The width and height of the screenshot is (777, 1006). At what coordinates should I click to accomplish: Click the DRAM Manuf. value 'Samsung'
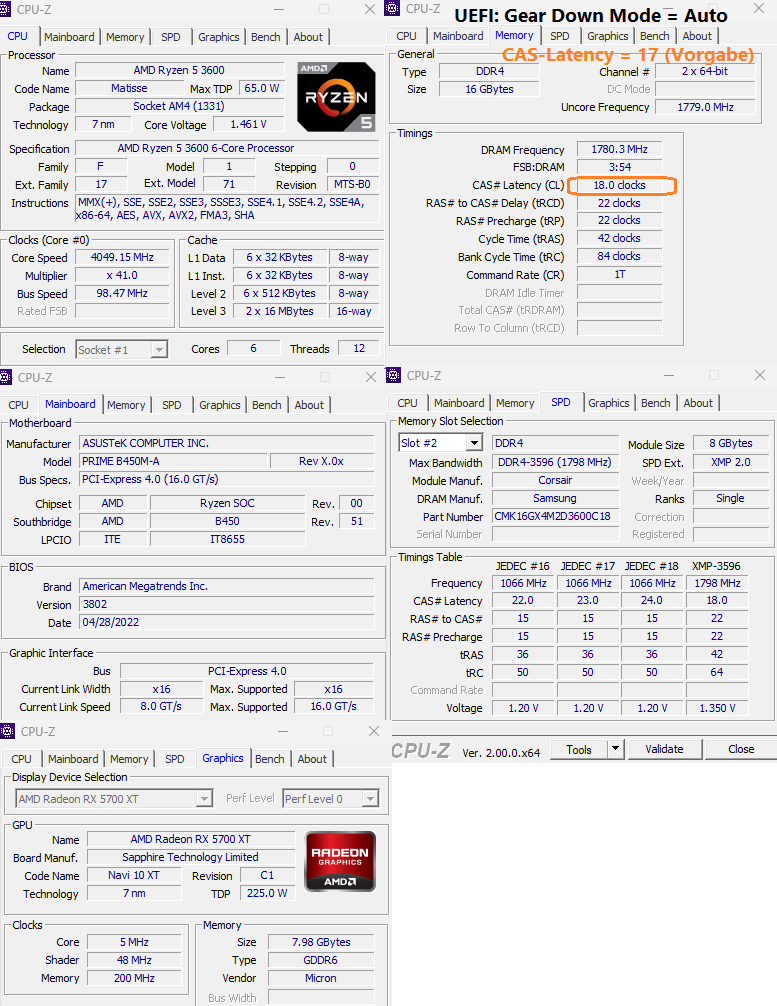click(x=555, y=498)
